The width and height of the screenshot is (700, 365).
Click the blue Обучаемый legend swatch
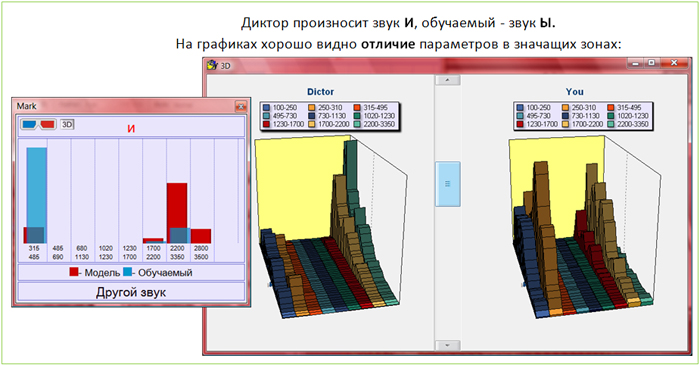[128, 272]
